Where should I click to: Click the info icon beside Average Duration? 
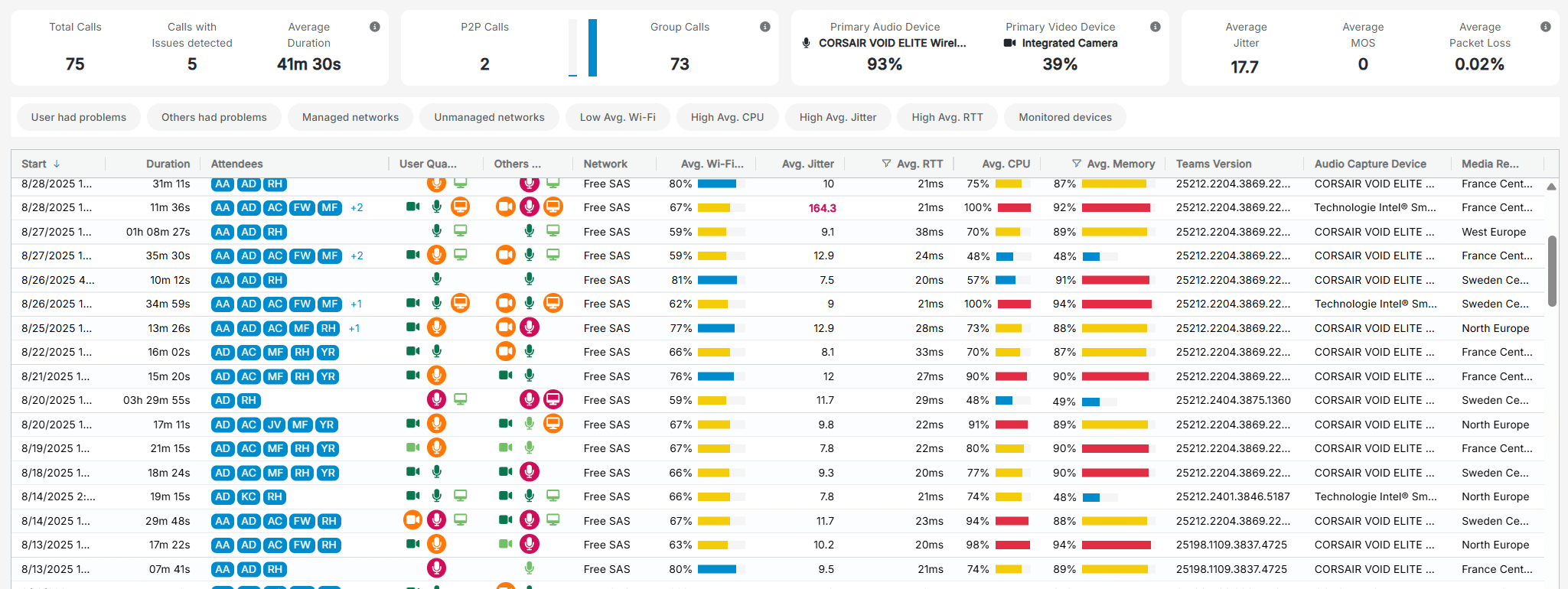coord(375,27)
